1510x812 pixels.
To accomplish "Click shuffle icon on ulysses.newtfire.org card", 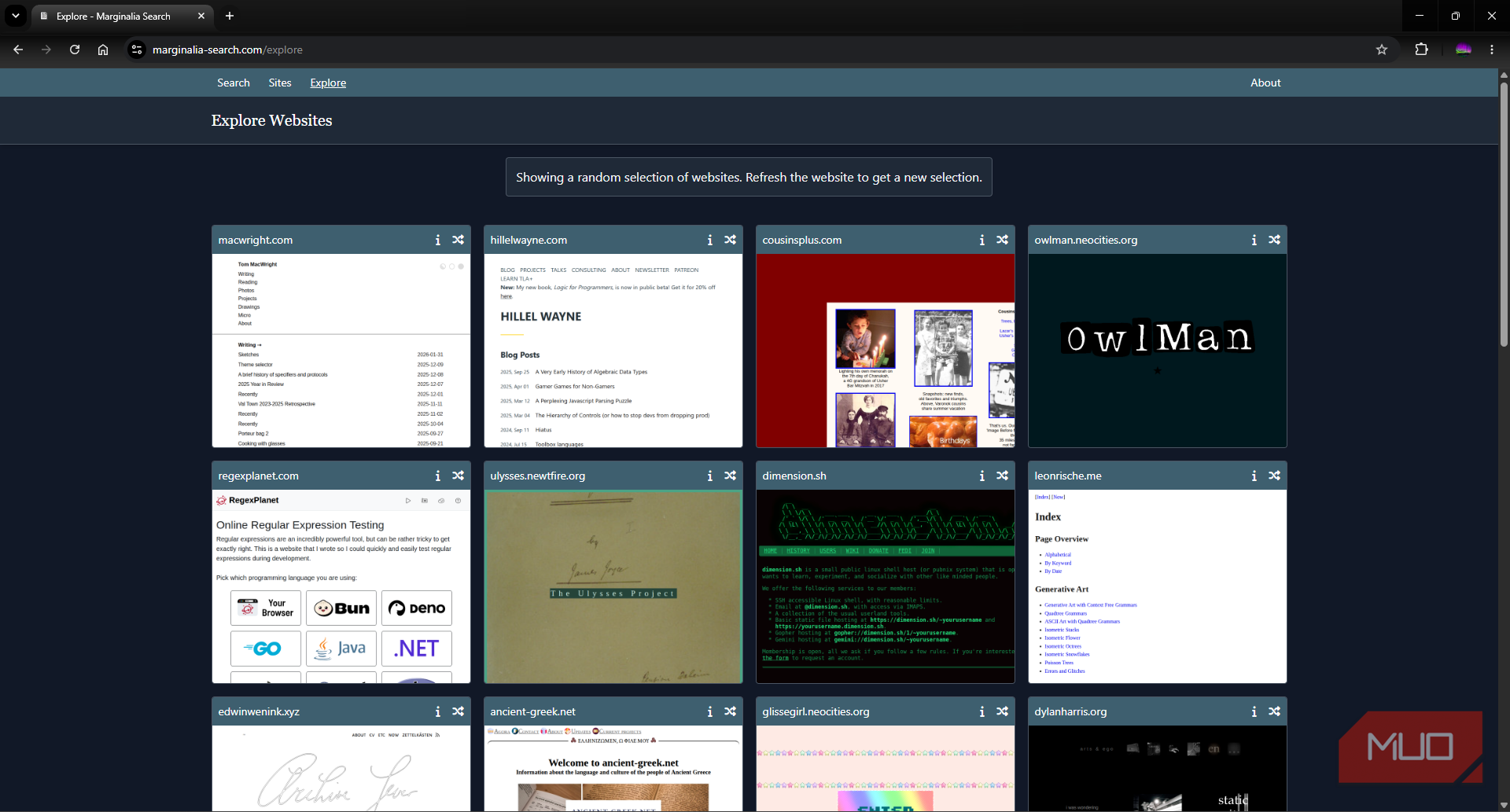I will coord(731,476).
